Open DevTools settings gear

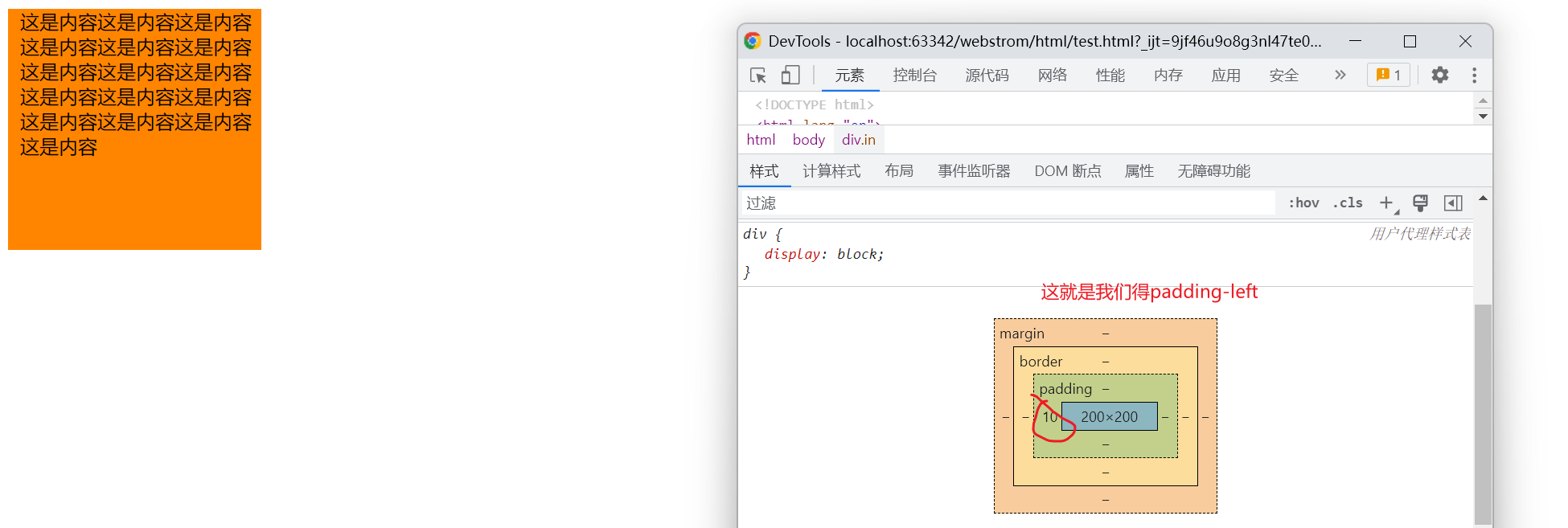coord(1439,76)
